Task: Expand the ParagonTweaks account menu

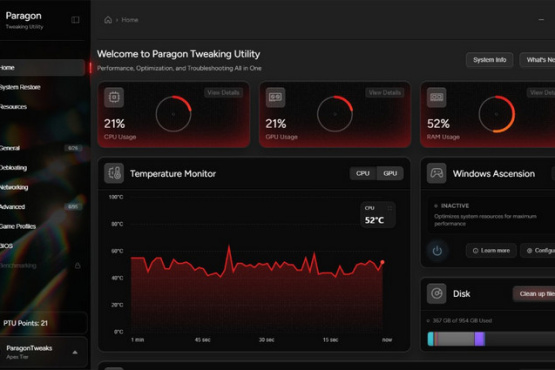Action: tap(75, 352)
